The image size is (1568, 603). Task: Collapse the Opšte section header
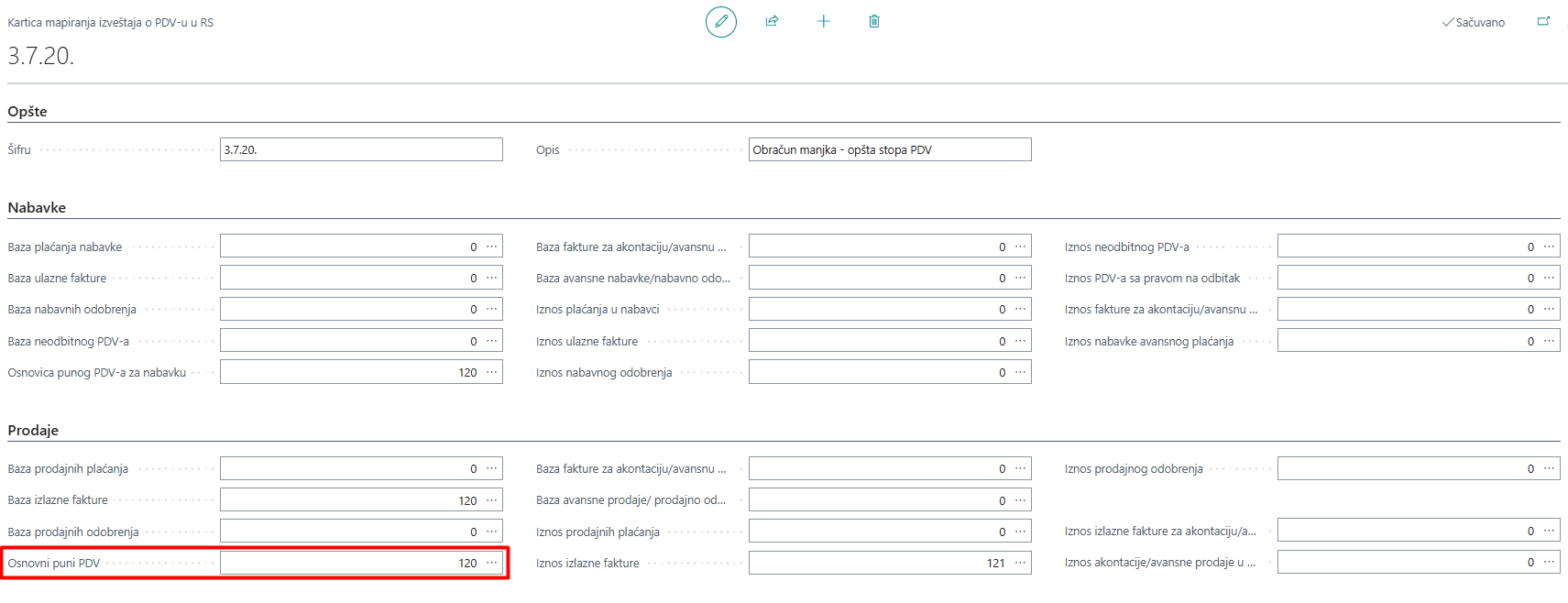[27, 112]
